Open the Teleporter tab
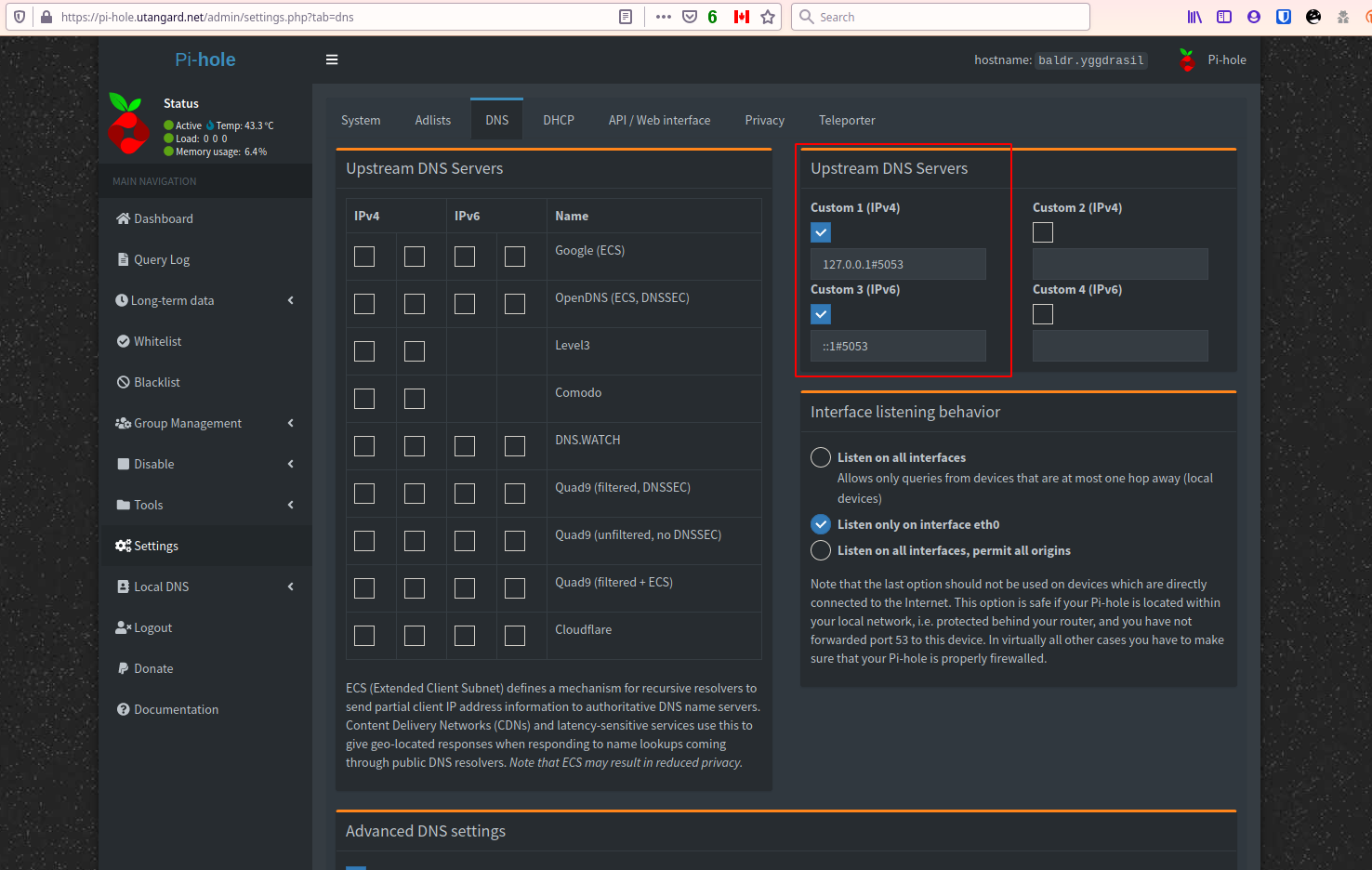Screen dimensions: 1372x870 point(847,120)
